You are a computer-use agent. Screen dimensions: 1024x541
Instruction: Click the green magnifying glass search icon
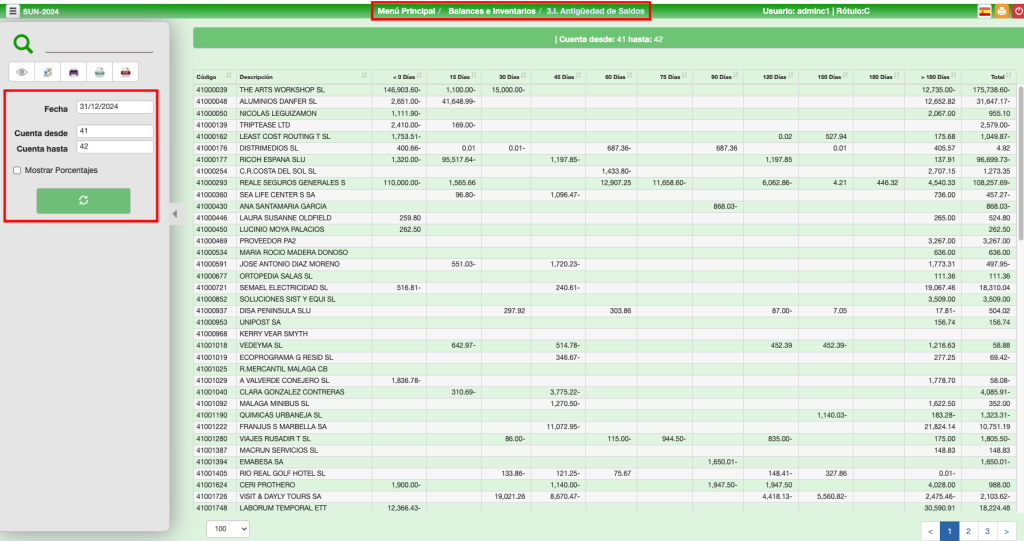(23, 43)
